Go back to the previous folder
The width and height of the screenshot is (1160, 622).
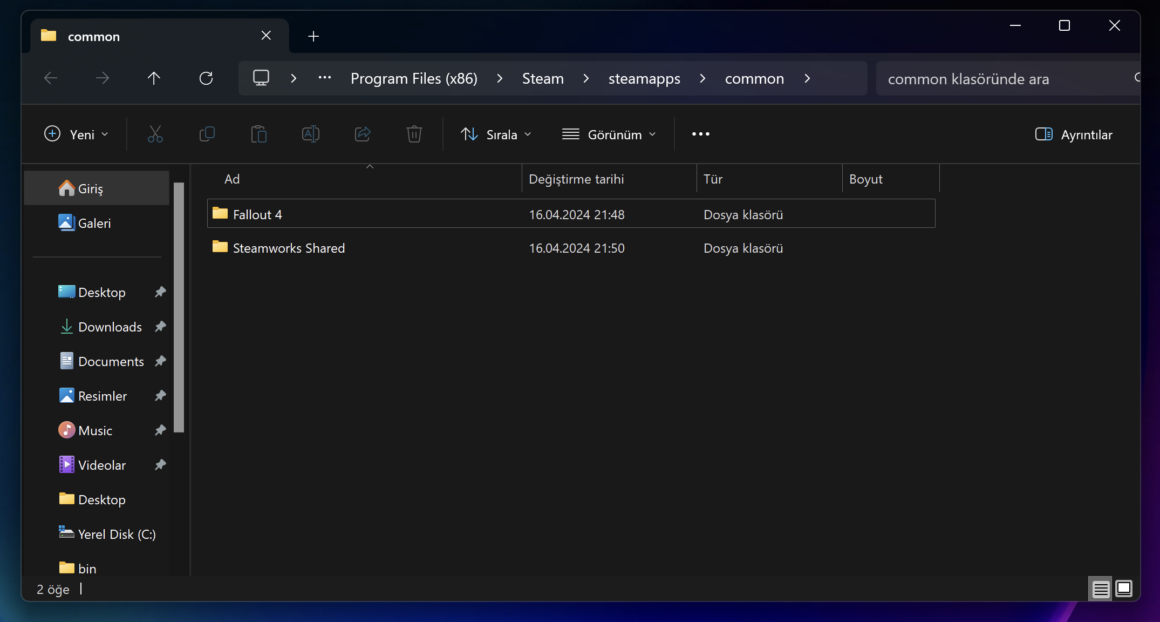click(x=50, y=78)
